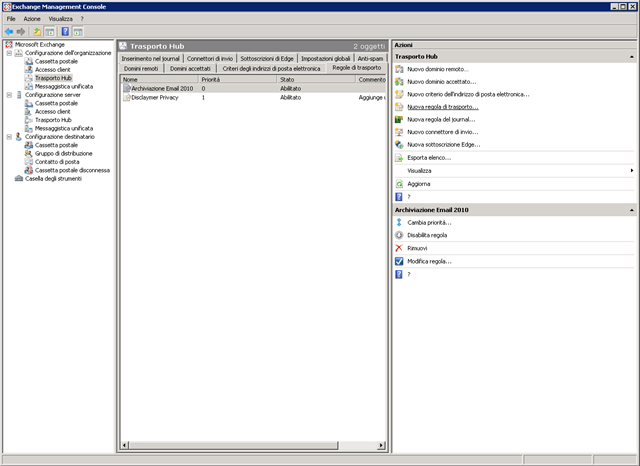Switch to Connettori di invio tab
Screen dimensions: 640x466
pyautogui.click(x=210, y=58)
